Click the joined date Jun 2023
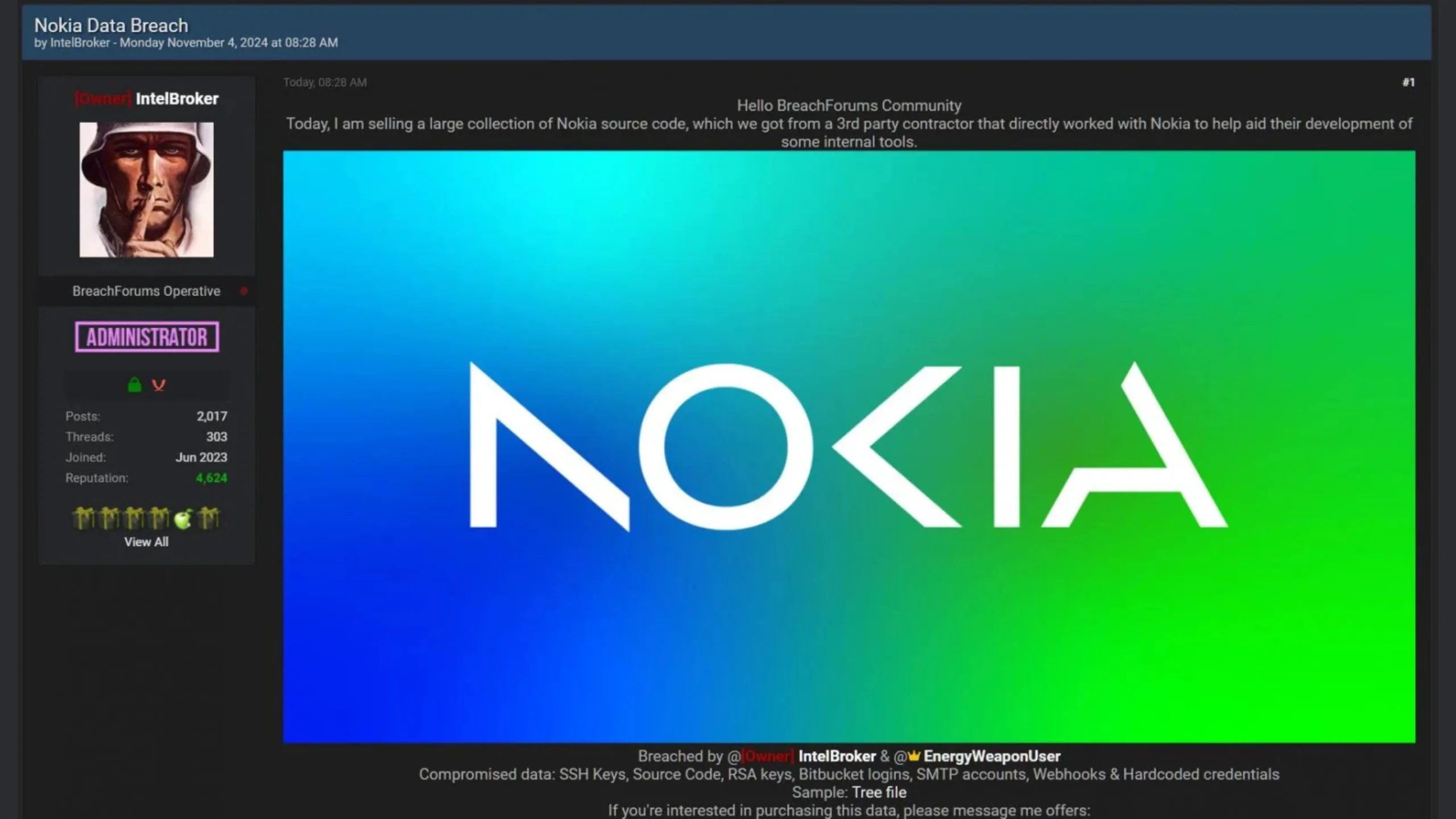1456x819 pixels. tap(201, 457)
